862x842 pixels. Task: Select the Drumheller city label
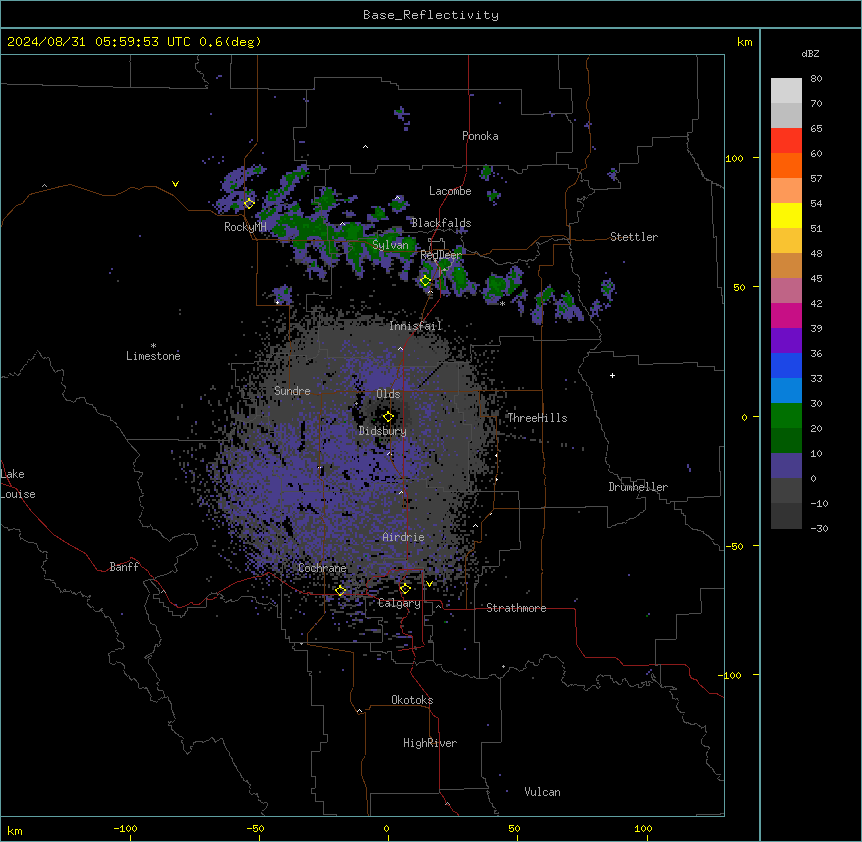pyautogui.click(x=638, y=487)
